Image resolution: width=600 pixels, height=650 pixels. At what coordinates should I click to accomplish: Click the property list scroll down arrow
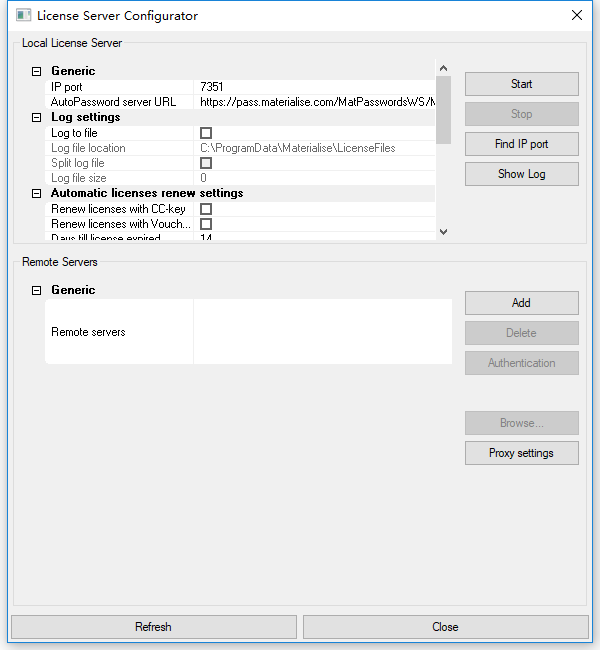tap(443, 232)
